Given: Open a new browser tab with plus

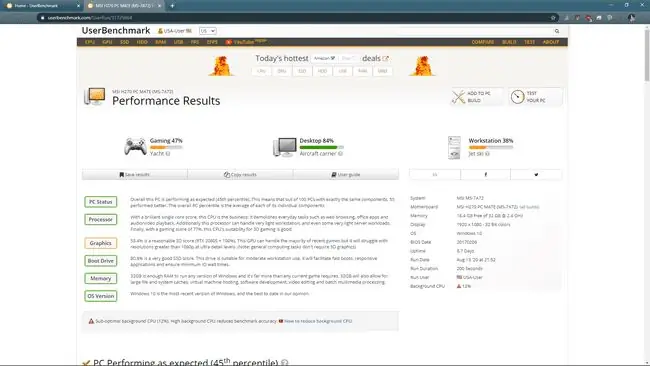Looking at the screenshot, I should click(x=172, y=6).
